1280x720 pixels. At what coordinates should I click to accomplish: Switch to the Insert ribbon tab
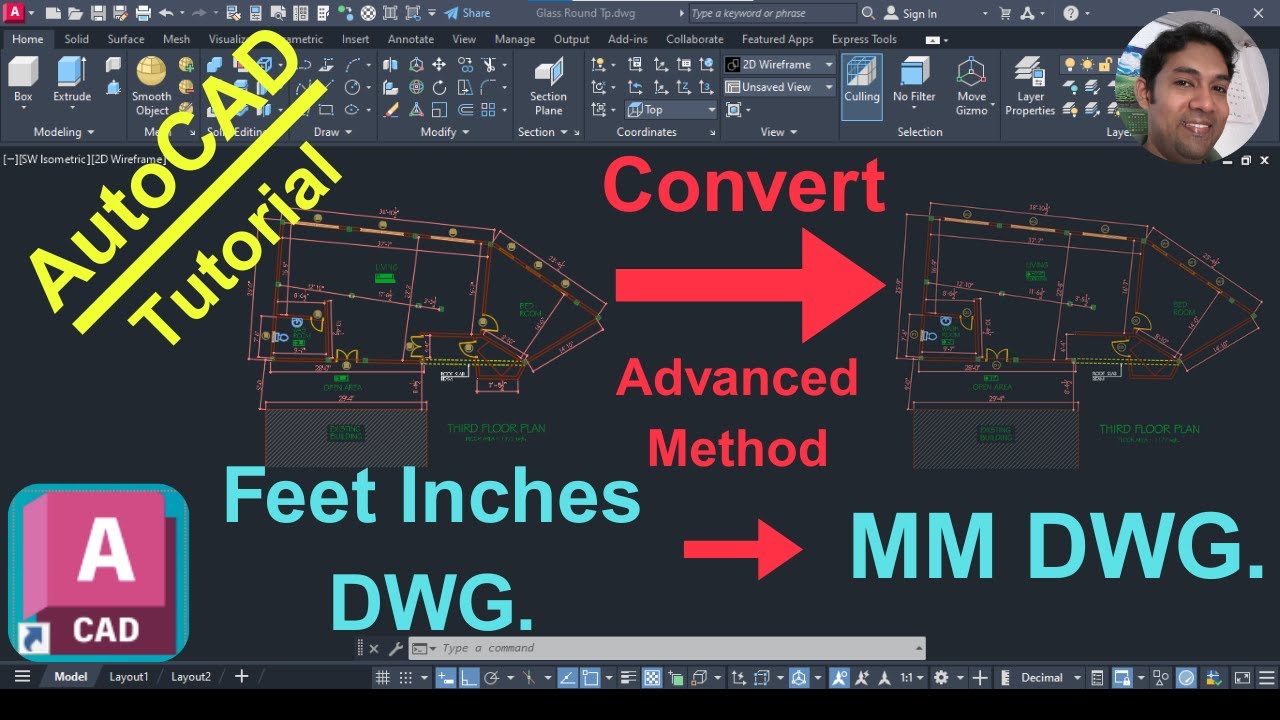pyautogui.click(x=355, y=39)
